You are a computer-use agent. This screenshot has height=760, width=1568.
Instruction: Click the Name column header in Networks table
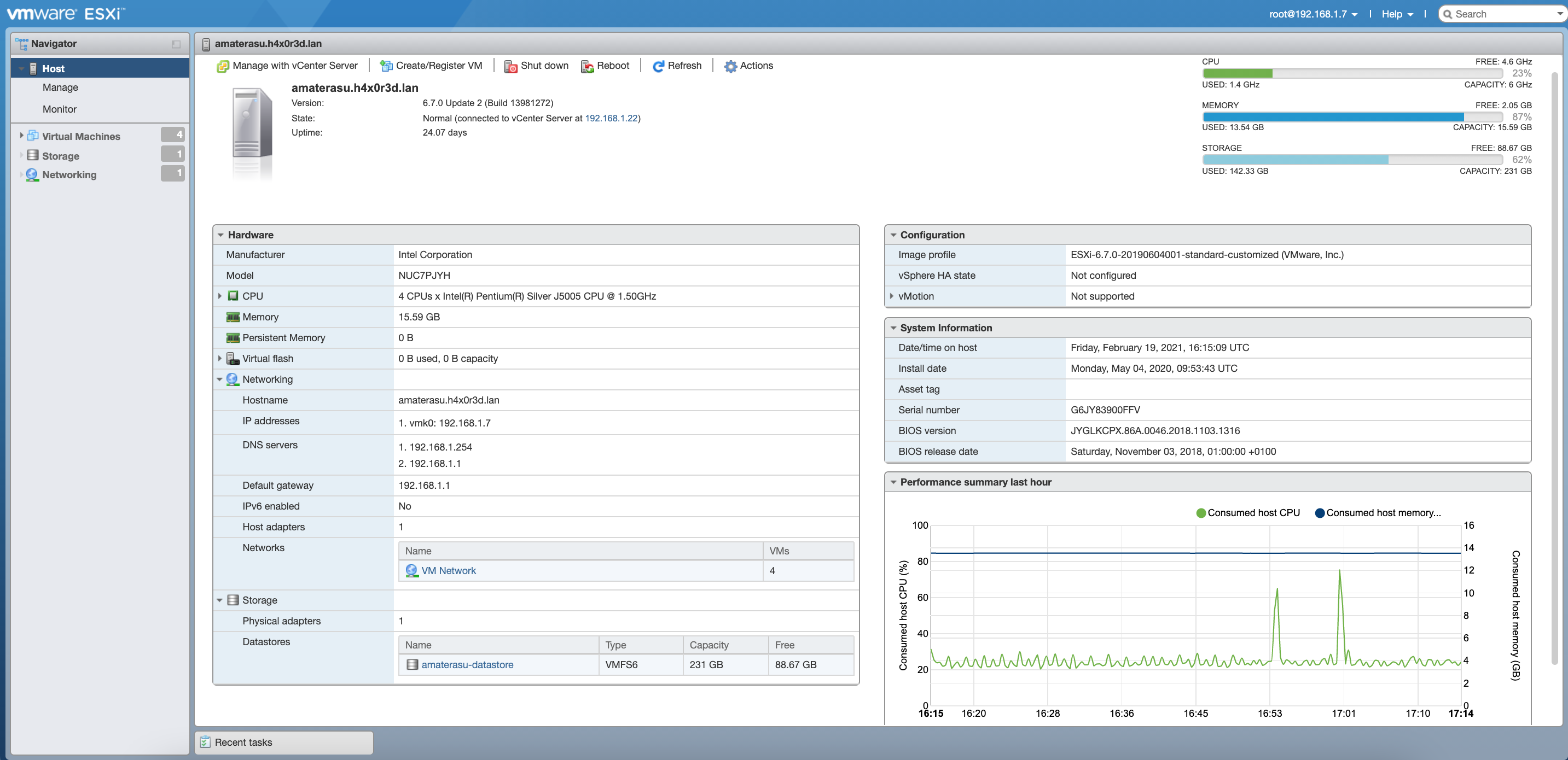click(x=580, y=551)
